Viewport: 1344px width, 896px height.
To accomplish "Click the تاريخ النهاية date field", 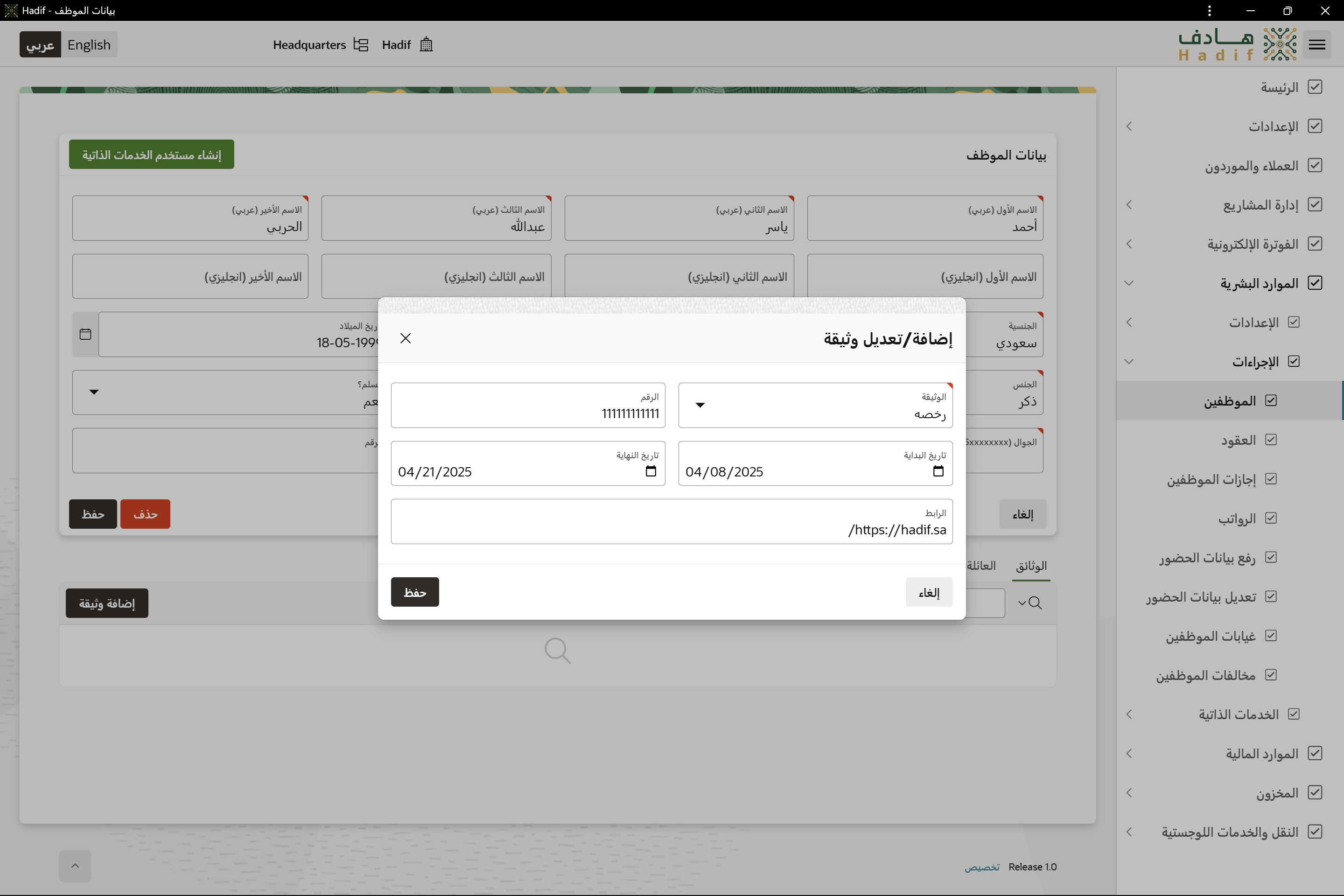I will pos(528,463).
